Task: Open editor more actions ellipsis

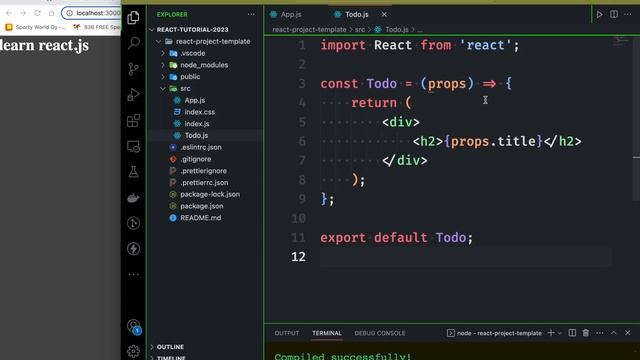Action: [x=628, y=14]
